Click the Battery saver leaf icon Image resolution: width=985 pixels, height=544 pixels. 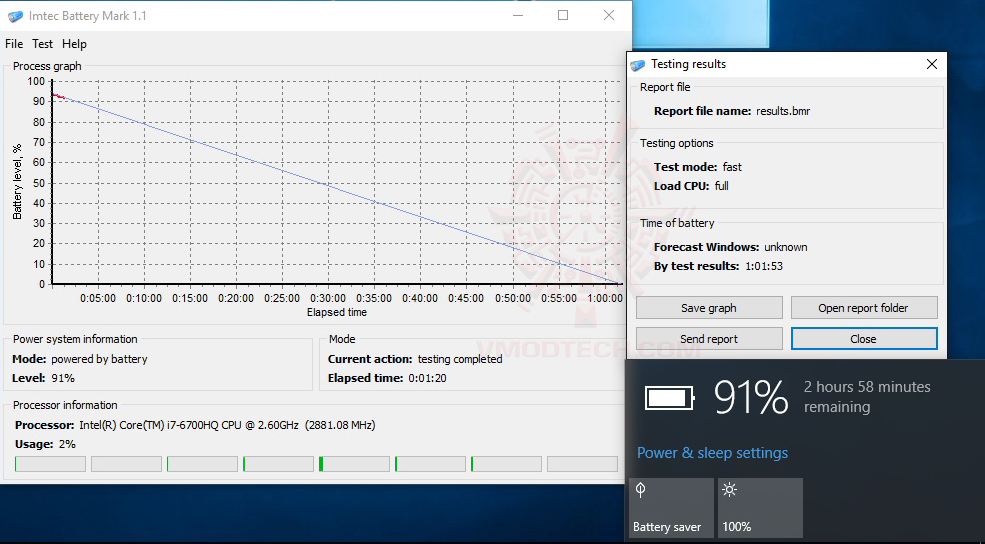[x=641, y=489]
